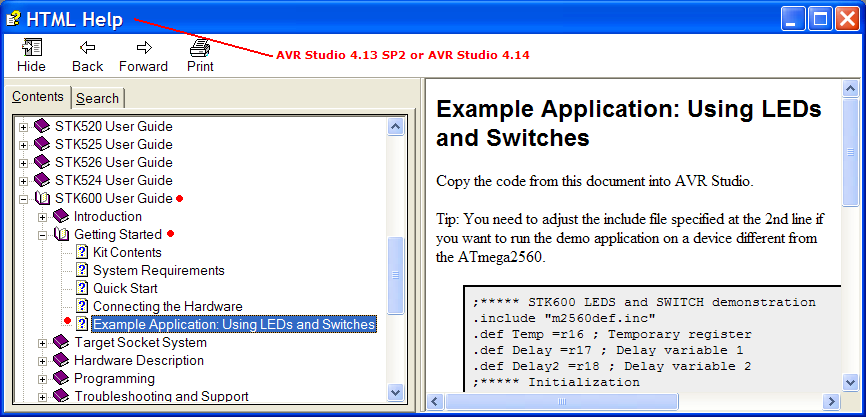Switch to the Contents tab
The height and width of the screenshot is (418, 866).
pos(38,97)
